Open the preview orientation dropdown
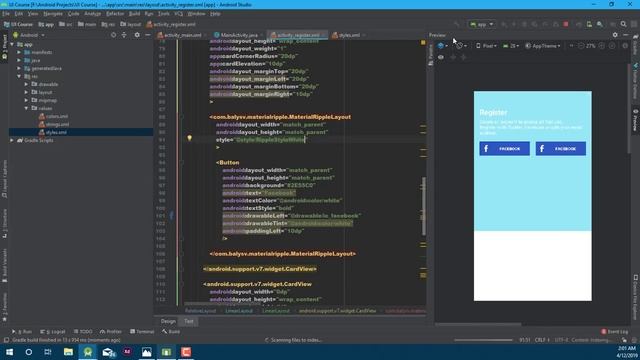Viewport: 640px width, 360px height. click(x=461, y=46)
